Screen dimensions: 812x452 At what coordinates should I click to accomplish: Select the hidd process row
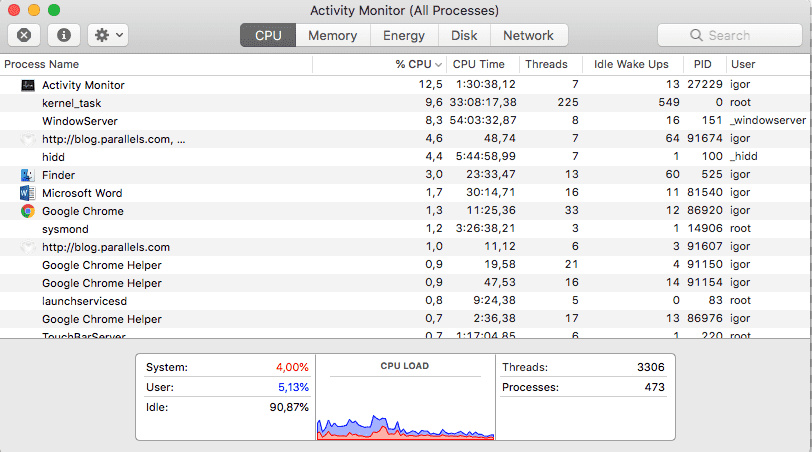click(x=404, y=156)
